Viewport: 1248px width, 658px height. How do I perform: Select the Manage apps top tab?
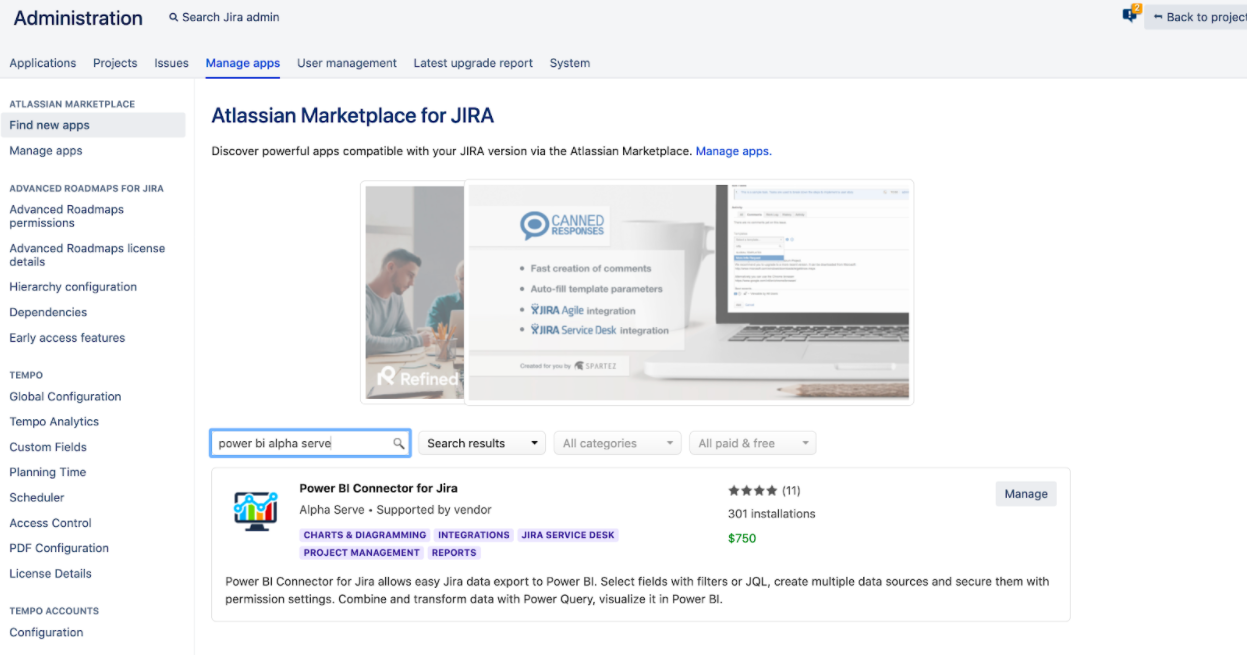(x=243, y=63)
